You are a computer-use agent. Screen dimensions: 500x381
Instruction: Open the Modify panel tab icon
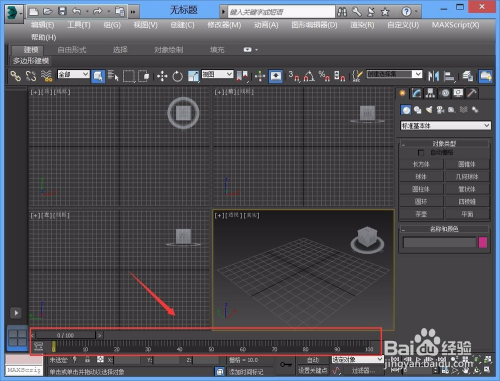(x=416, y=93)
